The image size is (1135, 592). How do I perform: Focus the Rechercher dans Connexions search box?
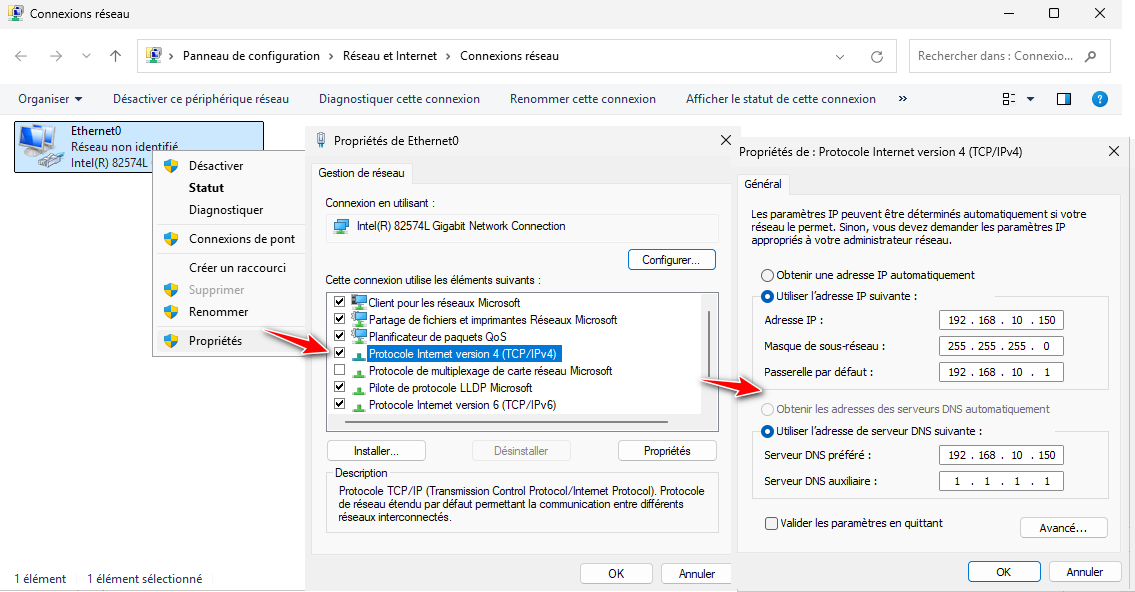[1009, 56]
